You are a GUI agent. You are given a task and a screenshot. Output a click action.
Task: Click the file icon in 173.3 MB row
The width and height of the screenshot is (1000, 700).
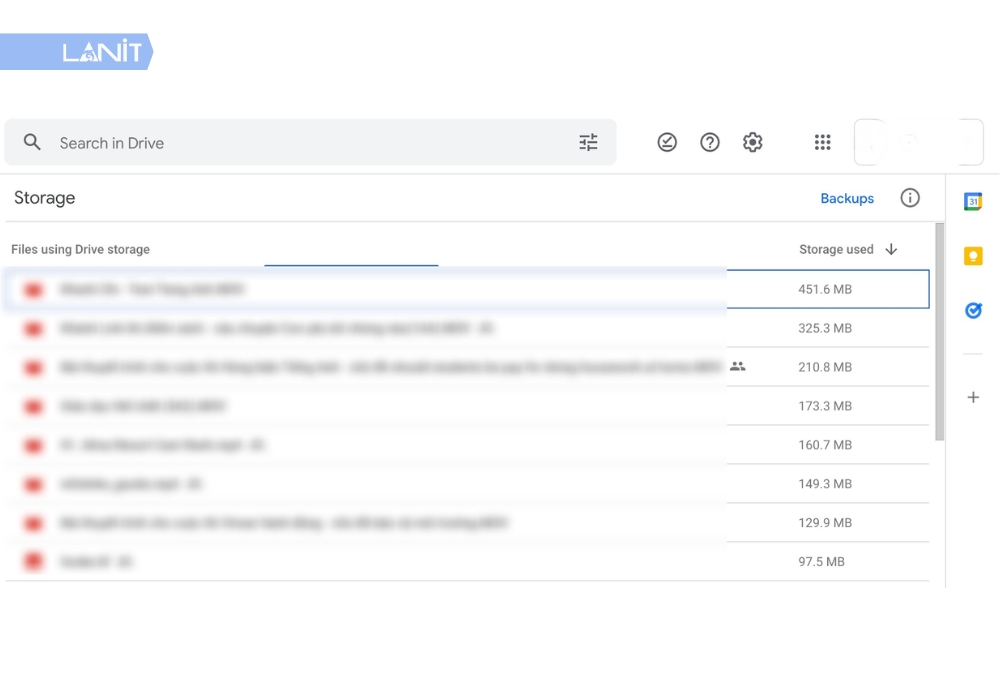33,407
